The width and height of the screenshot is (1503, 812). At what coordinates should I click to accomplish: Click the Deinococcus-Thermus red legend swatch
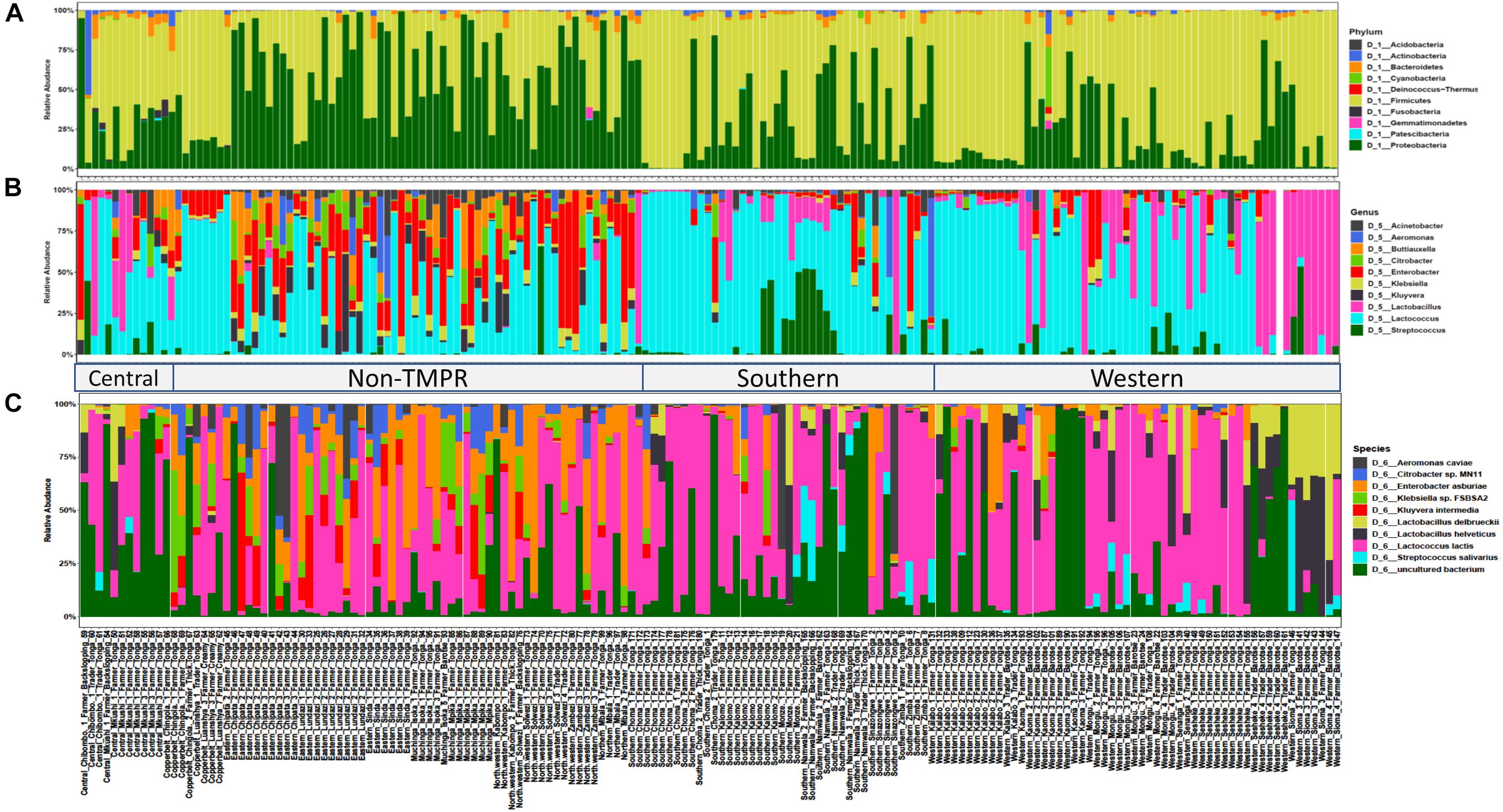point(1355,89)
